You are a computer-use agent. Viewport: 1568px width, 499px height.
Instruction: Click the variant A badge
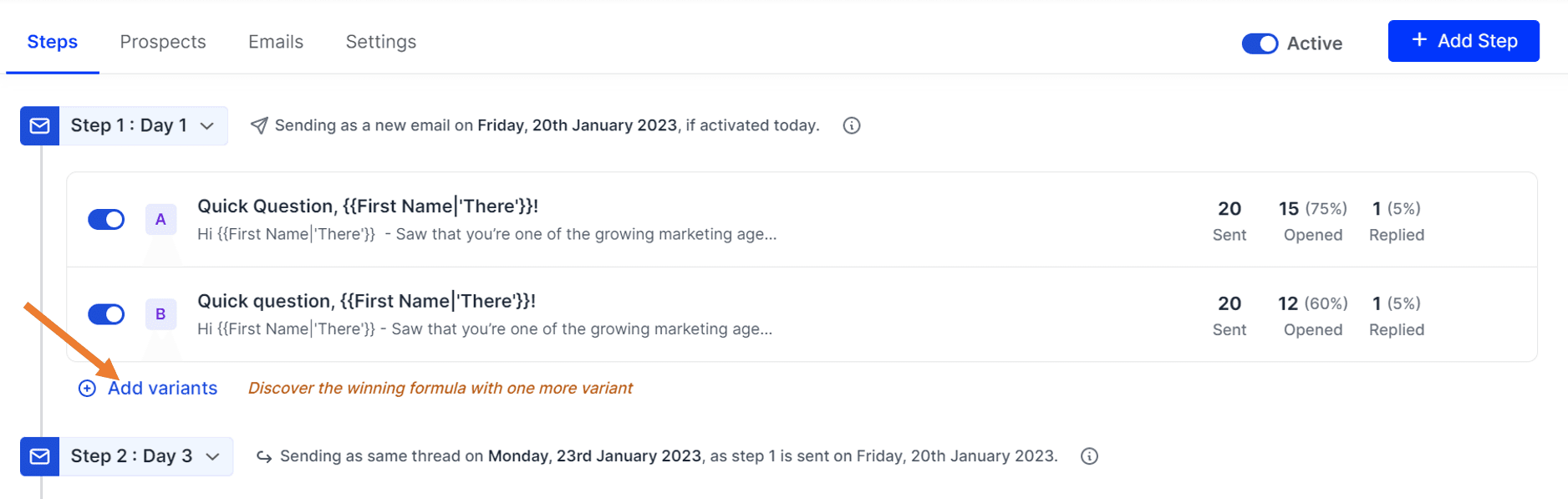(x=160, y=219)
